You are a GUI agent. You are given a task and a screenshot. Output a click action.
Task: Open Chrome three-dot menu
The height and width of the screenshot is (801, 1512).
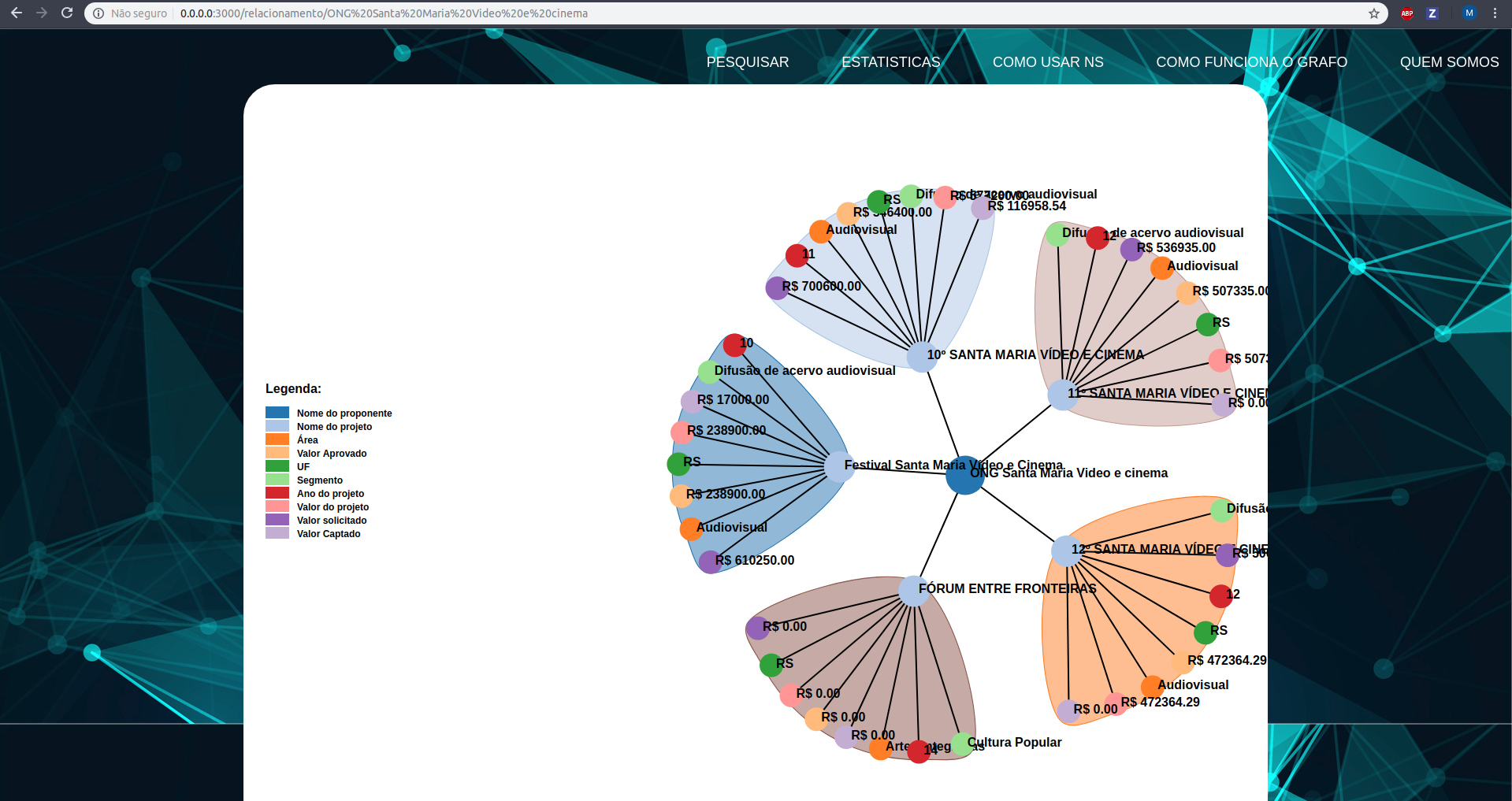tap(1495, 13)
